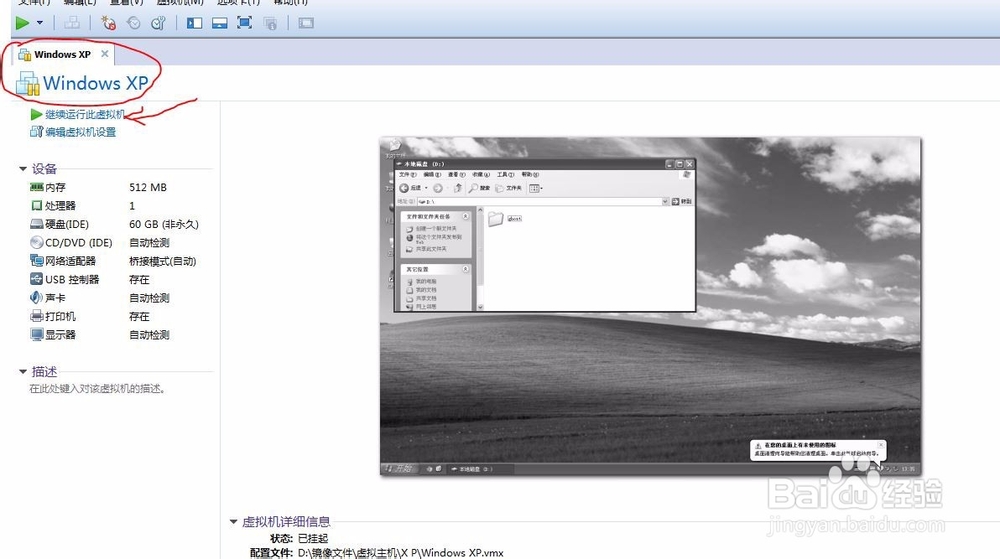Toggle the thumbnail bar view icon

coord(219,23)
